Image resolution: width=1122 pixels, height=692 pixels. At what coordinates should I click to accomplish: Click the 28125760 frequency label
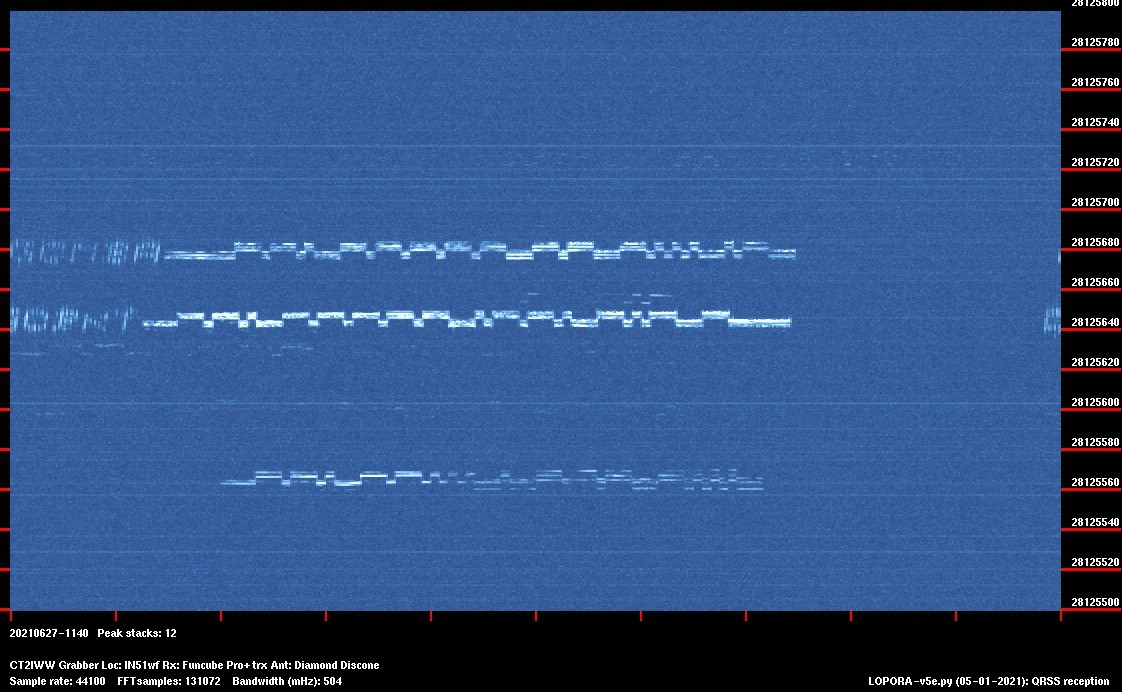[x=1095, y=83]
